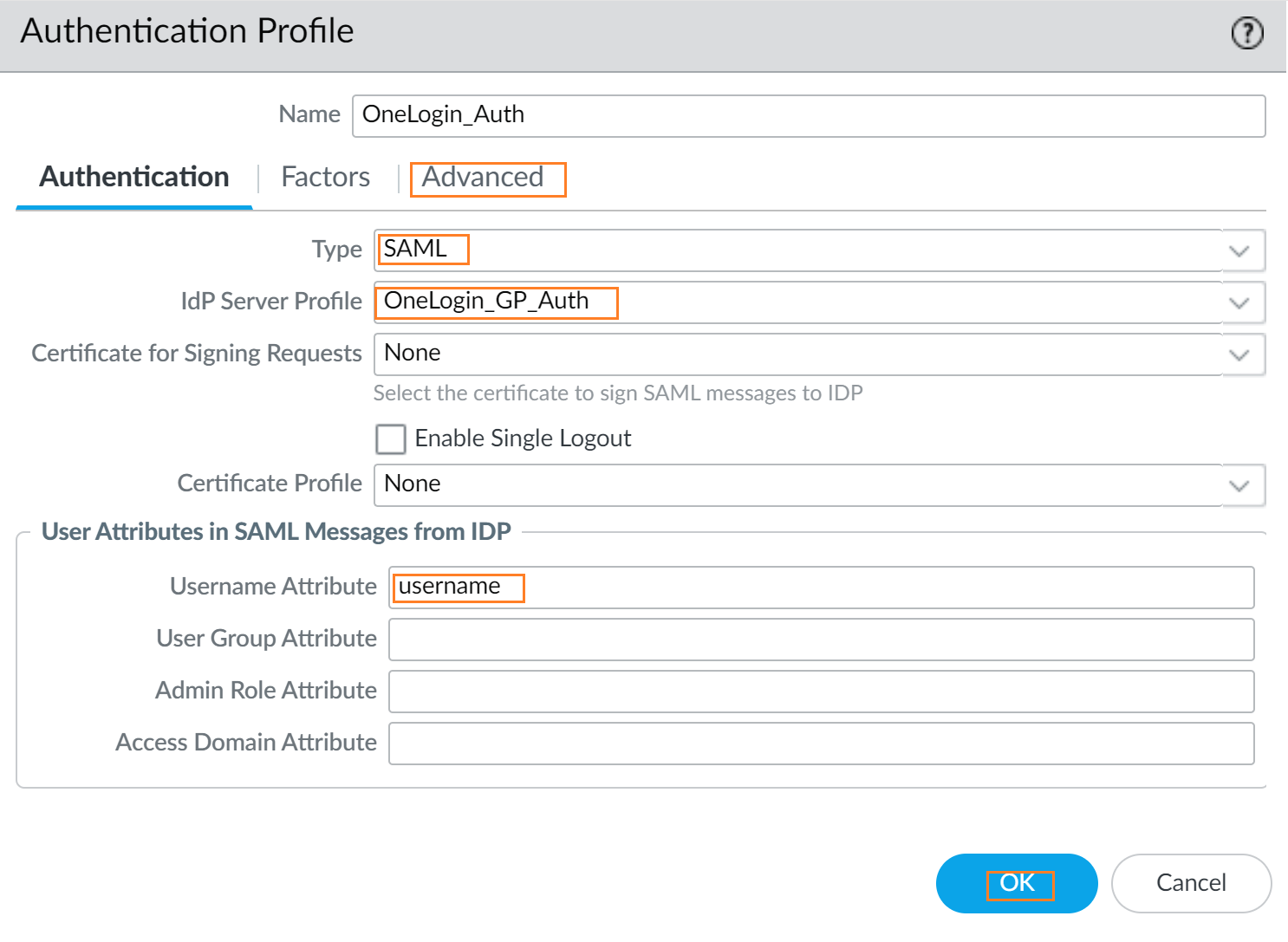
Task: Click the Username Attribute input field
Action: coord(820,588)
